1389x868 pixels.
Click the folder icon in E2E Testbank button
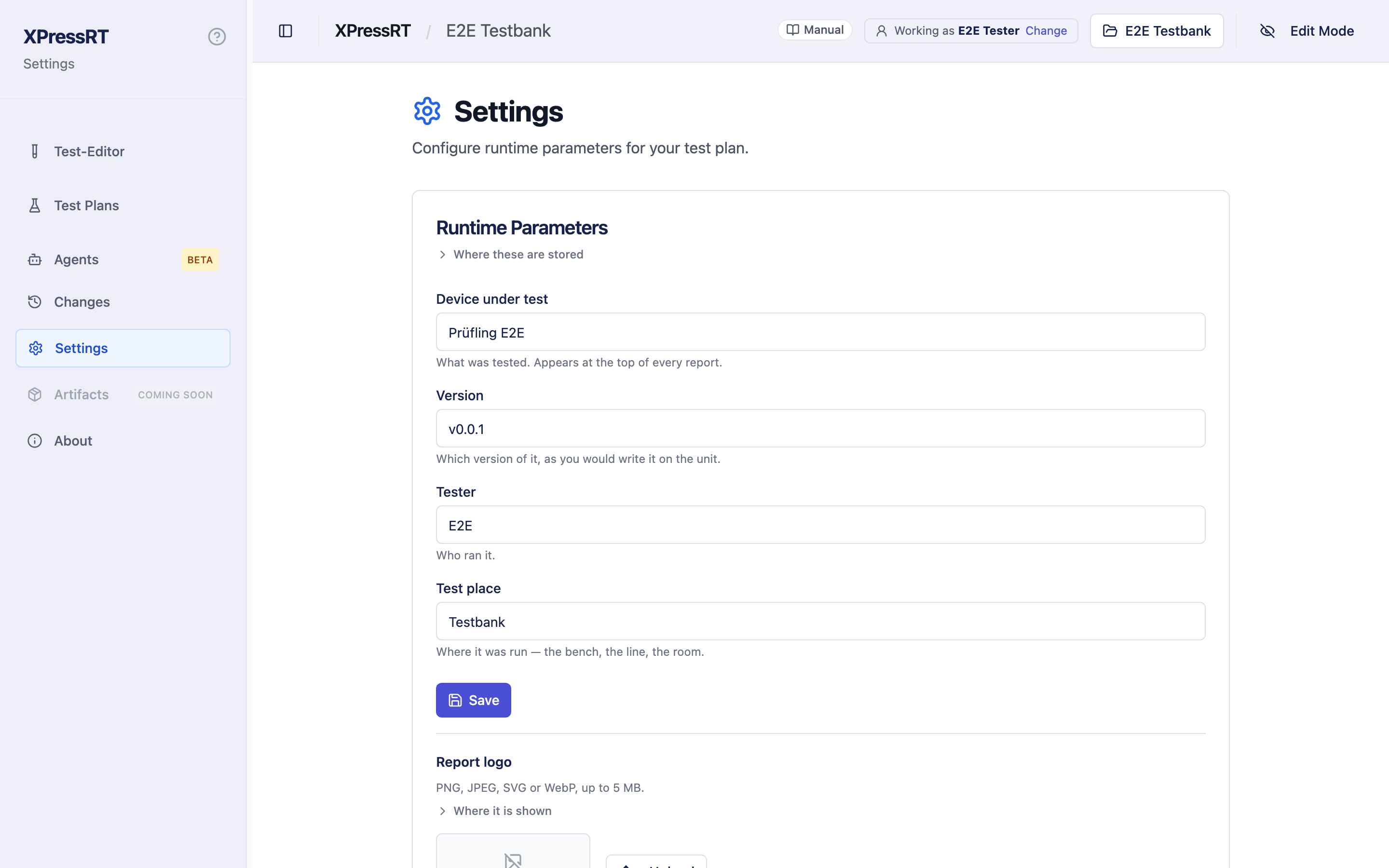click(x=1110, y=31)
